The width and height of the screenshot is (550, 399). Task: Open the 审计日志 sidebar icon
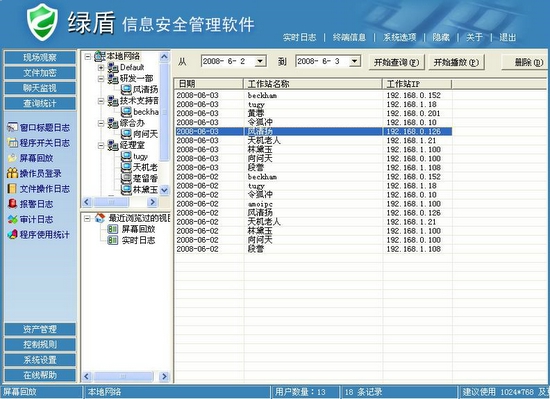[x=12, y=219]
